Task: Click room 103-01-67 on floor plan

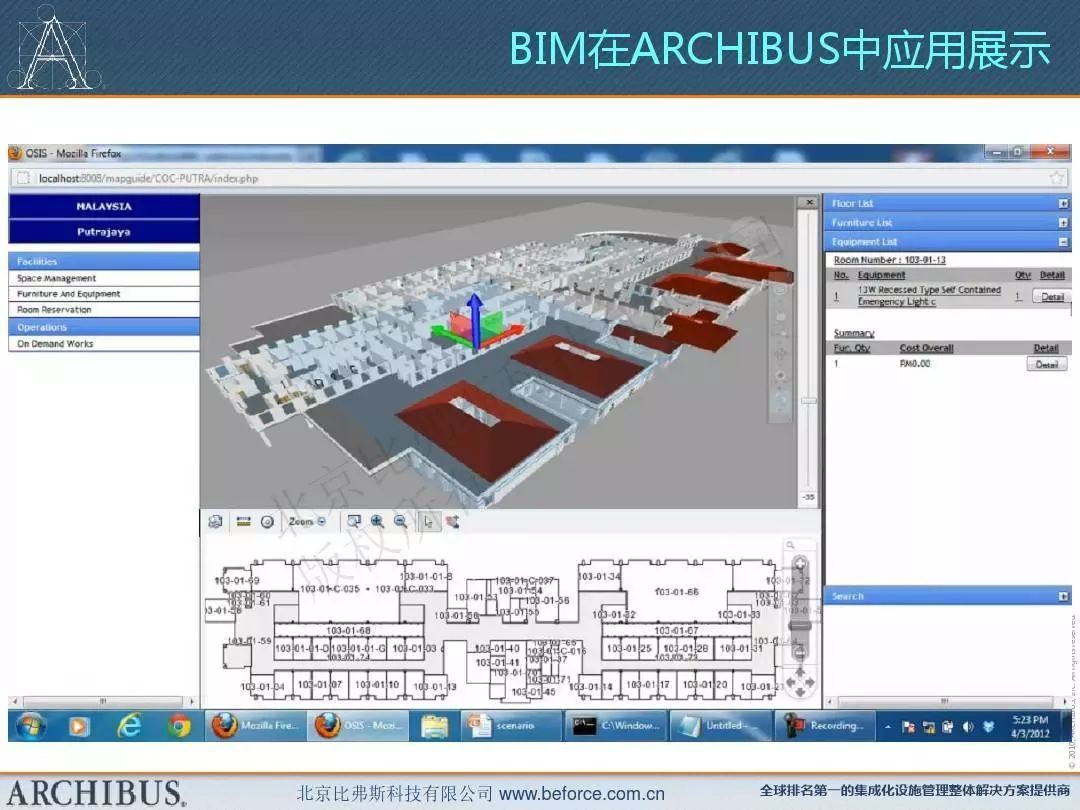Action: (x=676, y=630)
